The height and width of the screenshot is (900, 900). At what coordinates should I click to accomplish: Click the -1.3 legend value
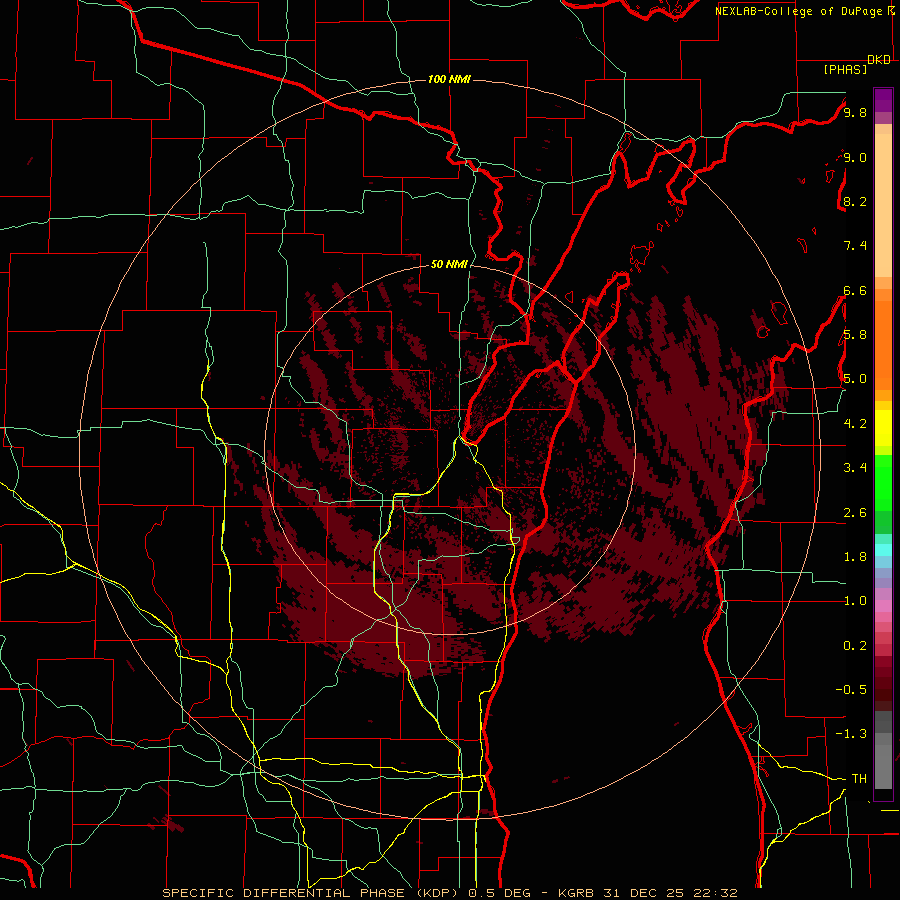coord(851,734)
